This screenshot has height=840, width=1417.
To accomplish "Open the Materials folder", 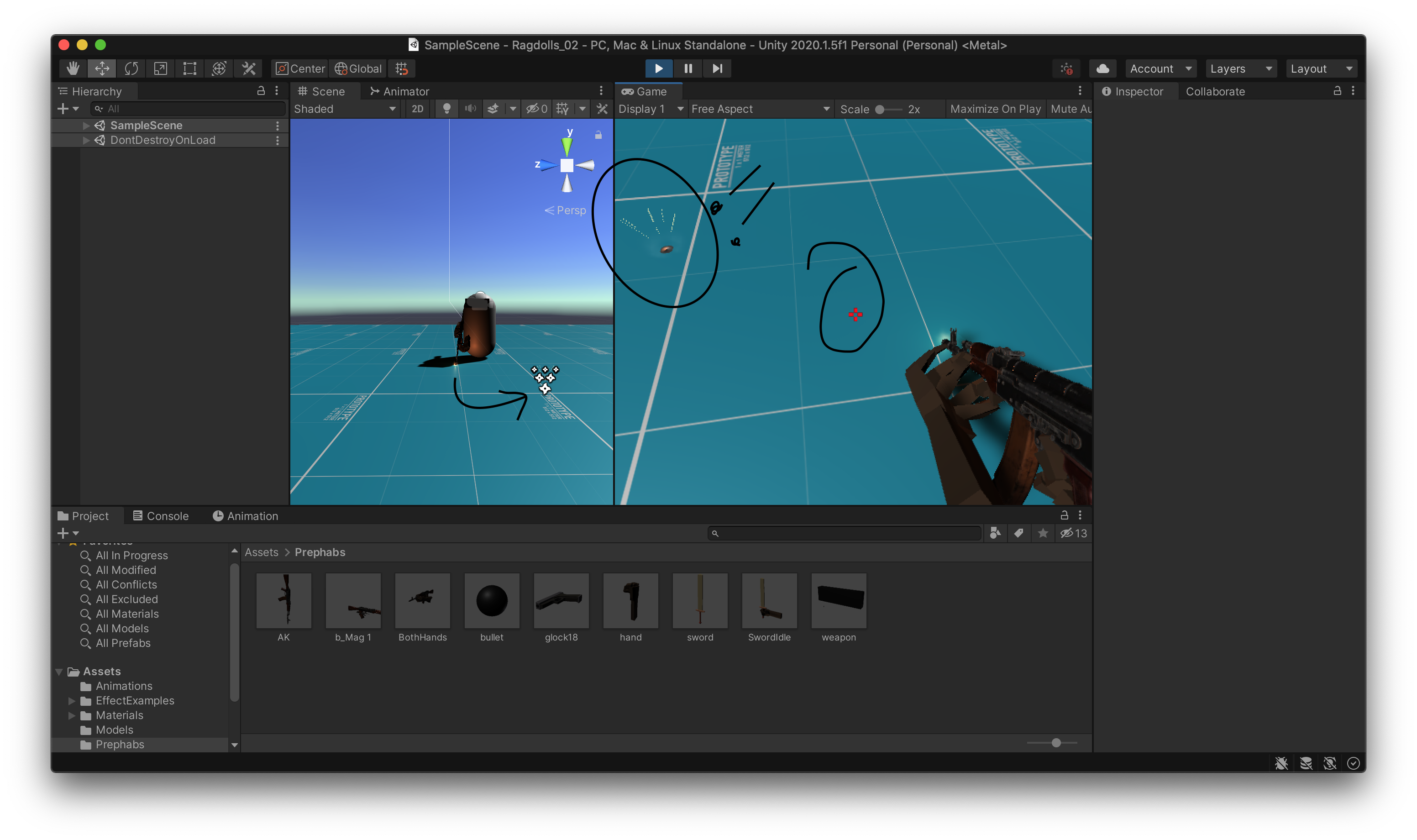I will point(120,715).
